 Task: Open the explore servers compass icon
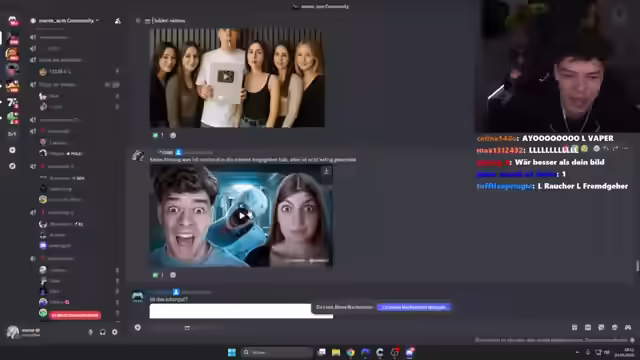click(x=12, y=166)
